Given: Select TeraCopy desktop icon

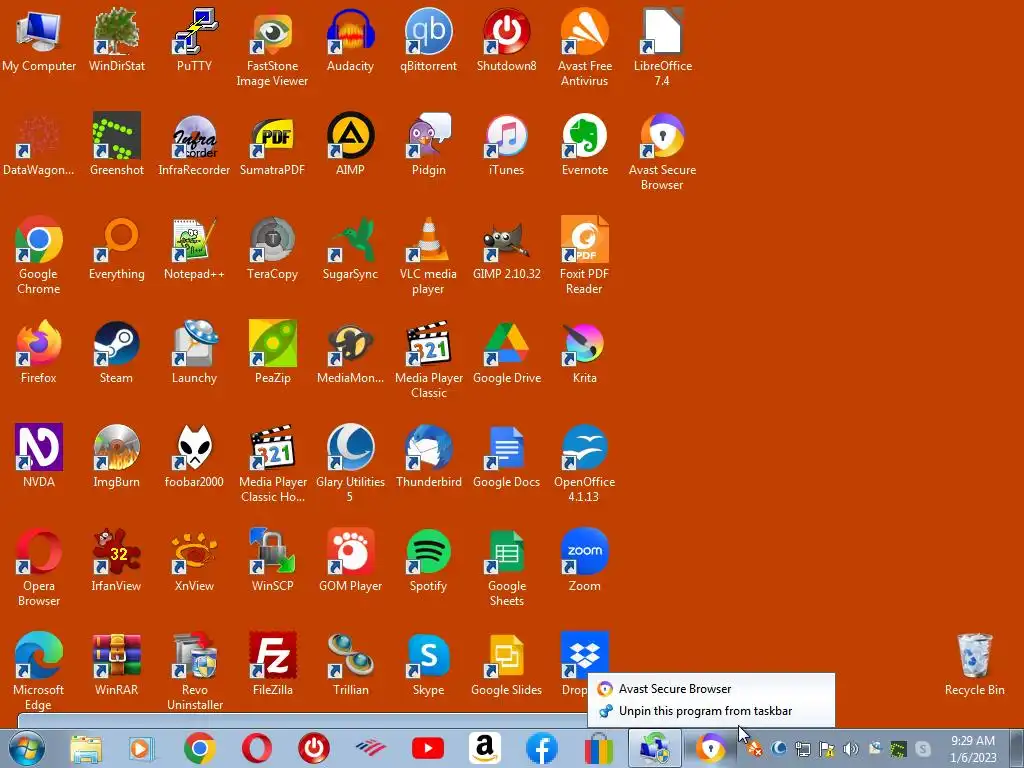Looking at the screenshot, I should 272,248.
